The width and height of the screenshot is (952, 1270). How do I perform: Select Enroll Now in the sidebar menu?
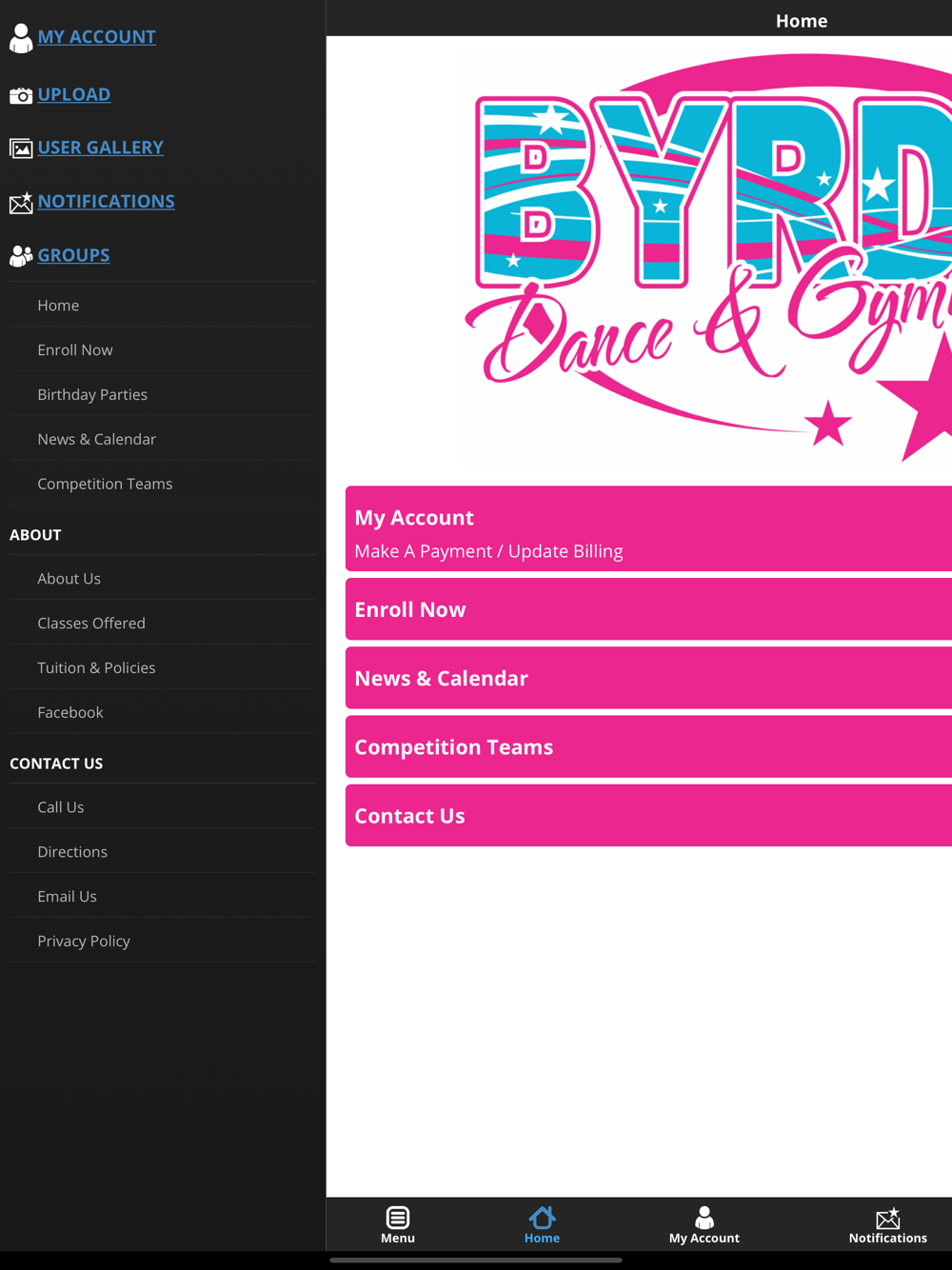pos(163,349)
